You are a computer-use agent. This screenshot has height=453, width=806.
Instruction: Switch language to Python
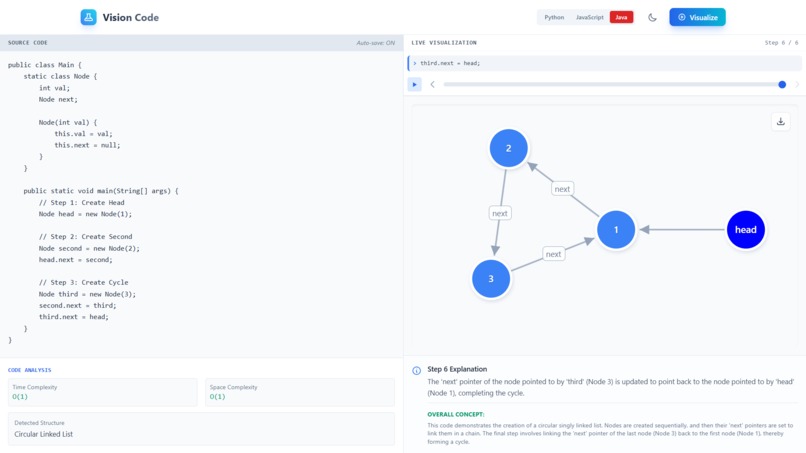click(x=554, y=17)
